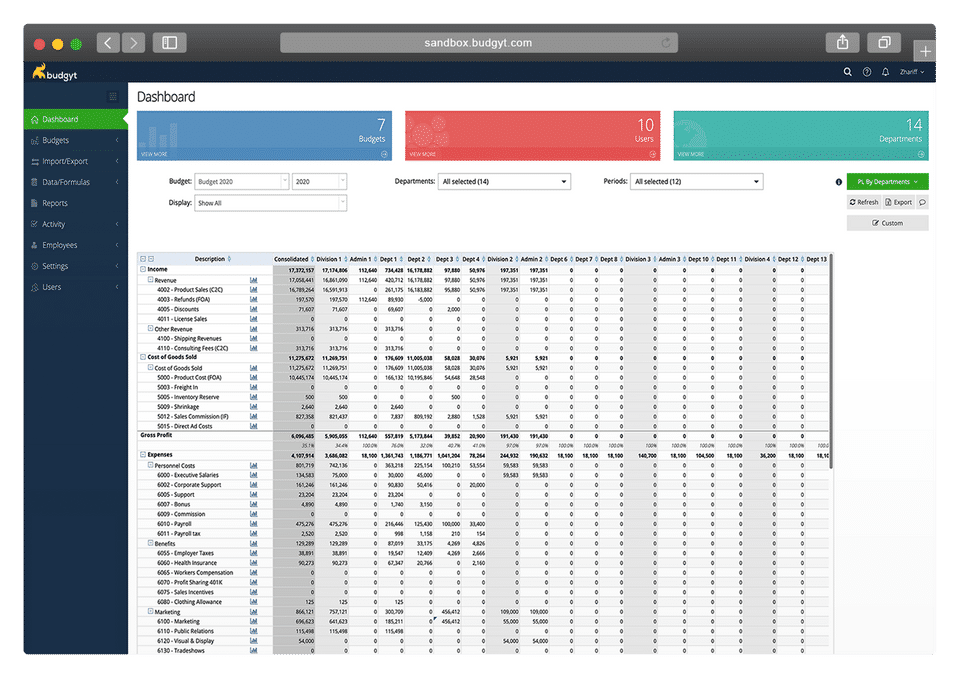Click the browser back arrow button
The width and height of the screenshot is (960, 683).
[108, 43]
